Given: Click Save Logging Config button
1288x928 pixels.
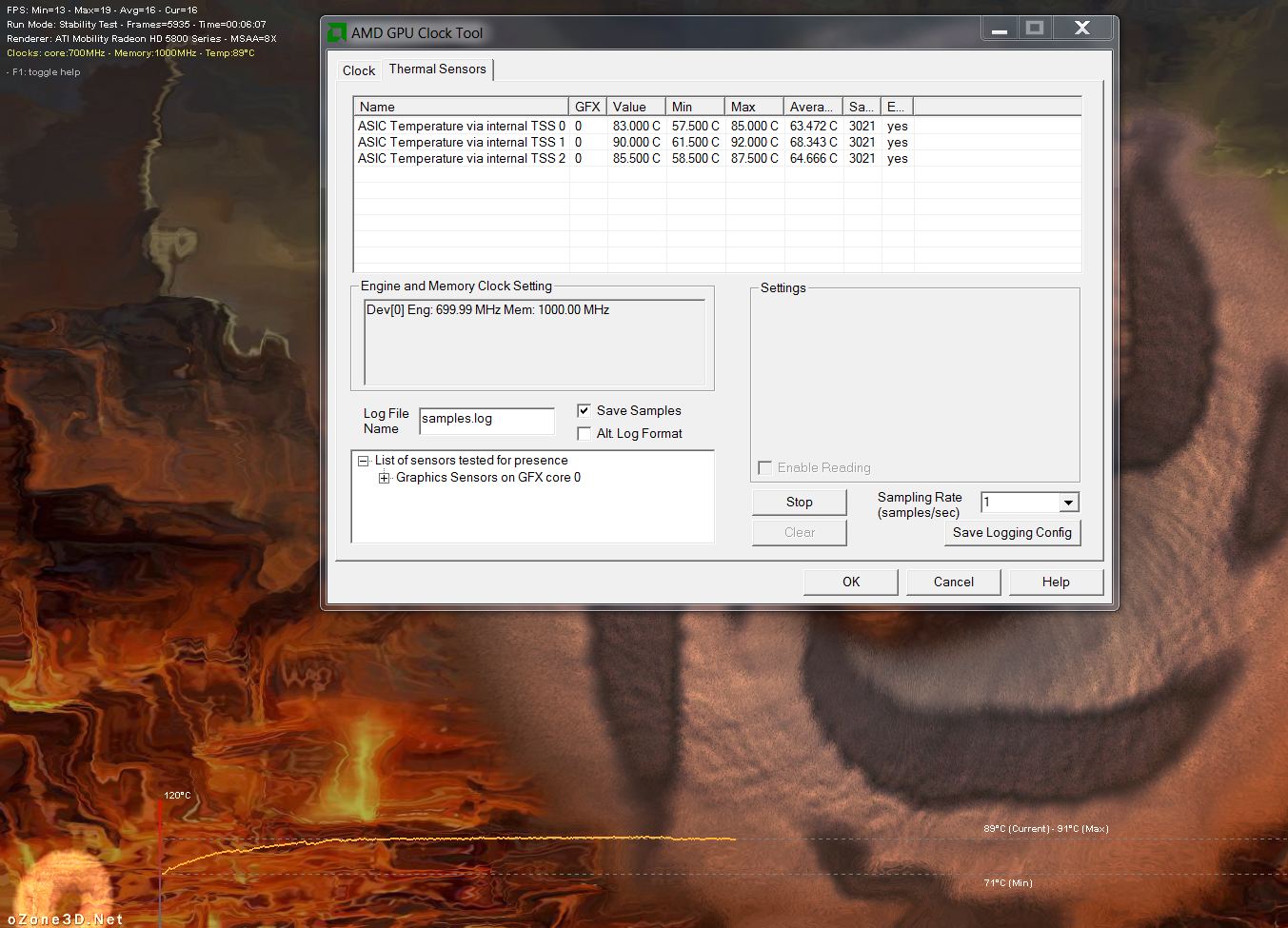Looking at the screenshot, I should click(x=1012, y=532).
